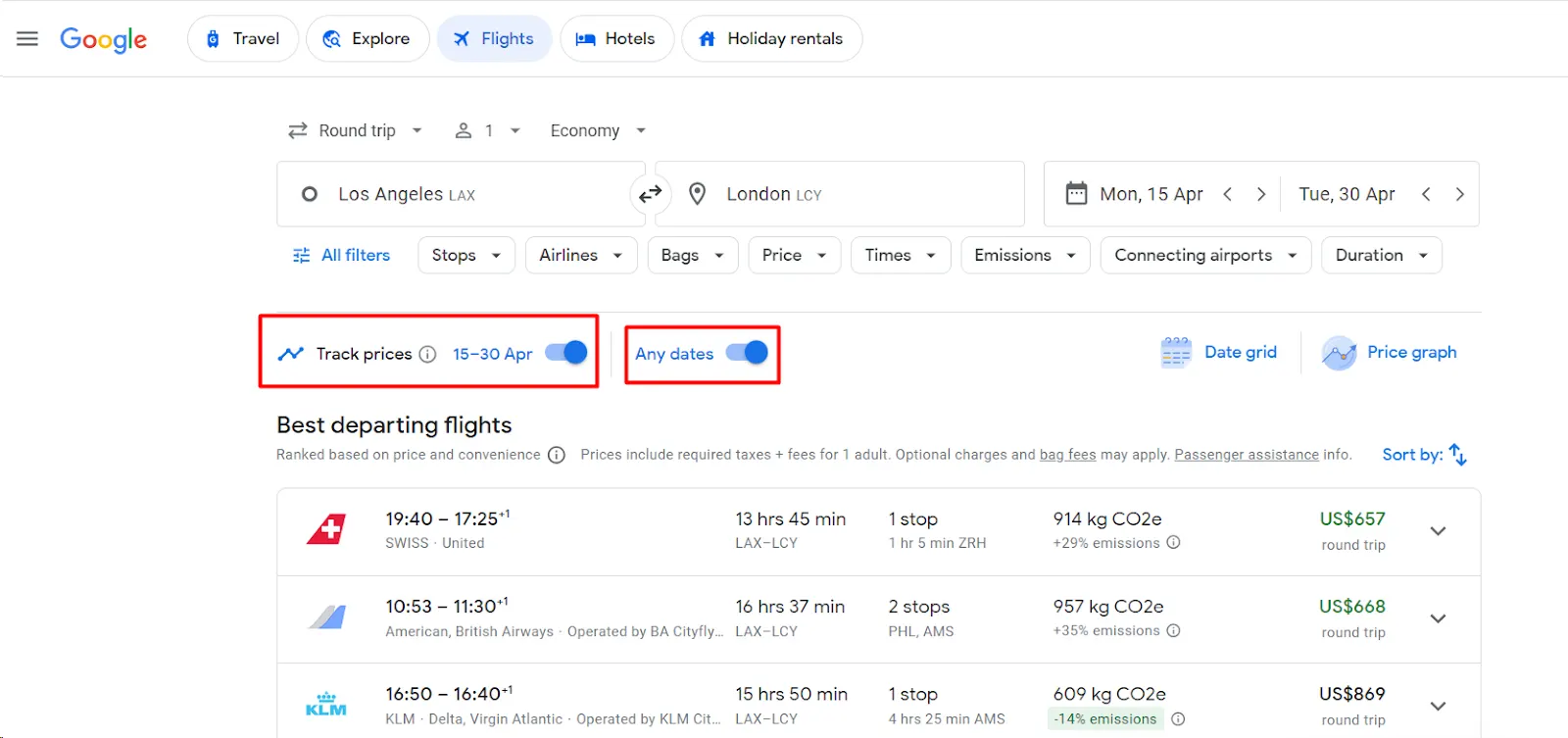
Task: Select the Flights tab
Action: (494, 39)
